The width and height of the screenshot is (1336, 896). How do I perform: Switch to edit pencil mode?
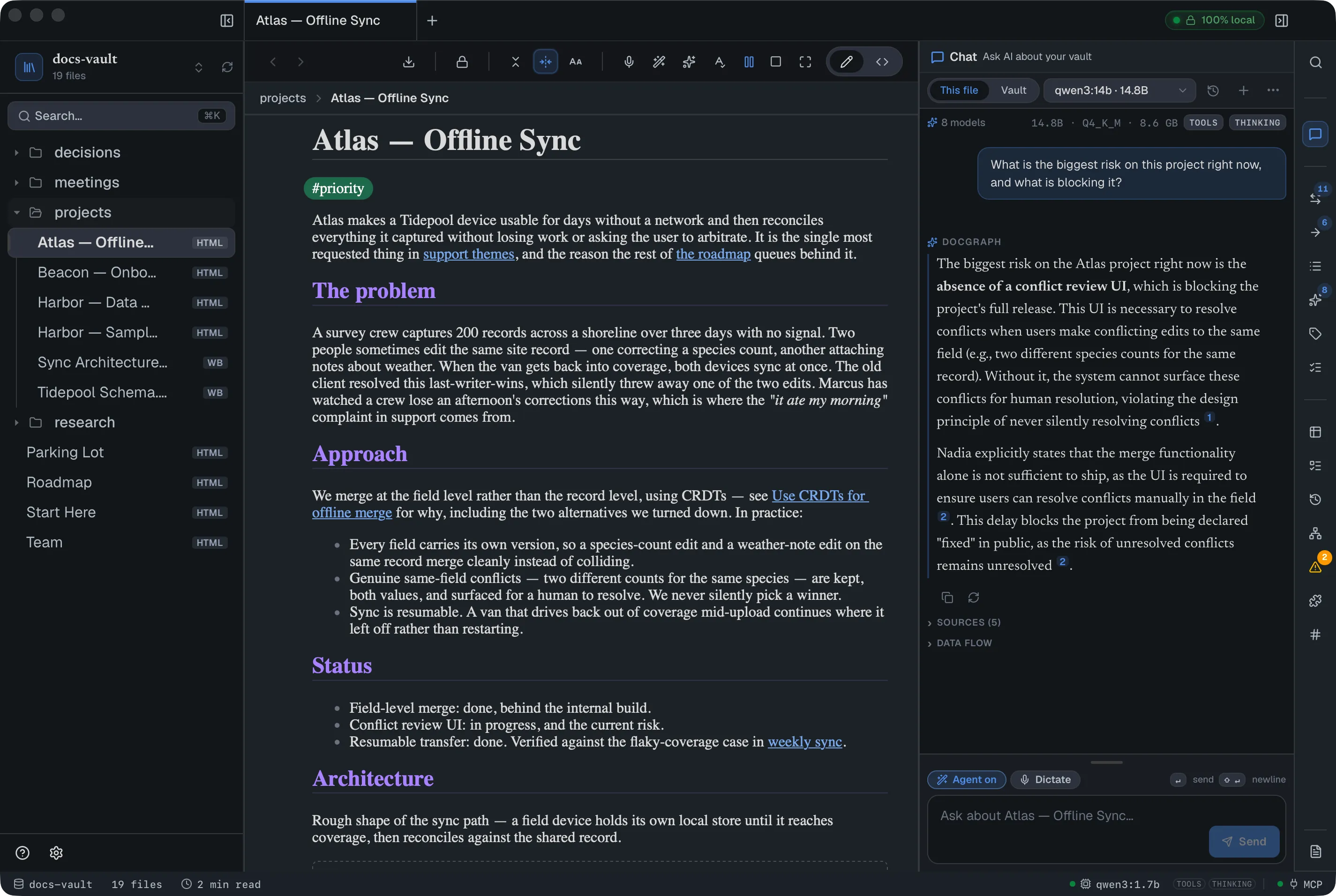(846, 62)
